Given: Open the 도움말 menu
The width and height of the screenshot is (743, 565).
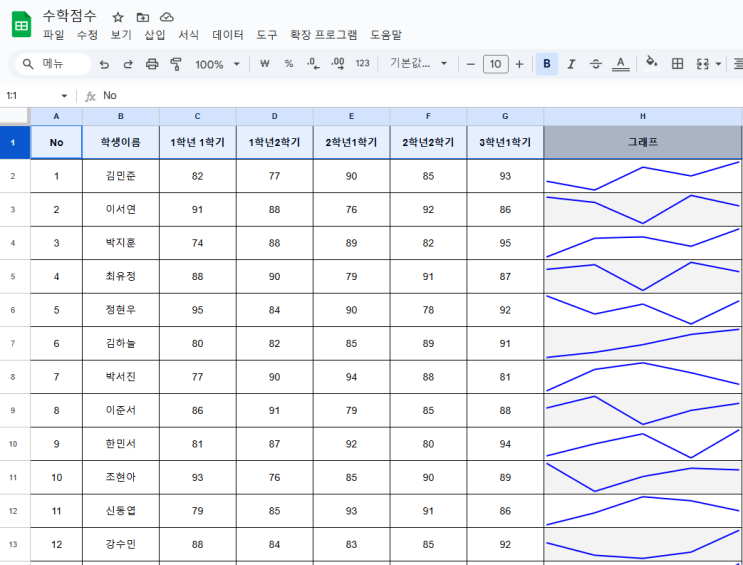Looking at the screenshot, I should pos(386,35).
